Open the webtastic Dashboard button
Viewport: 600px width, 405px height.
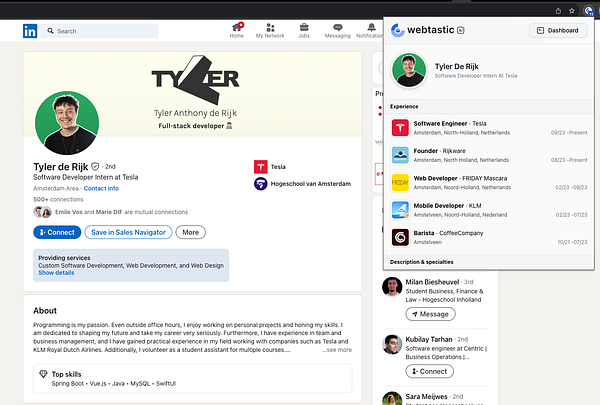[x=558, y=30]
